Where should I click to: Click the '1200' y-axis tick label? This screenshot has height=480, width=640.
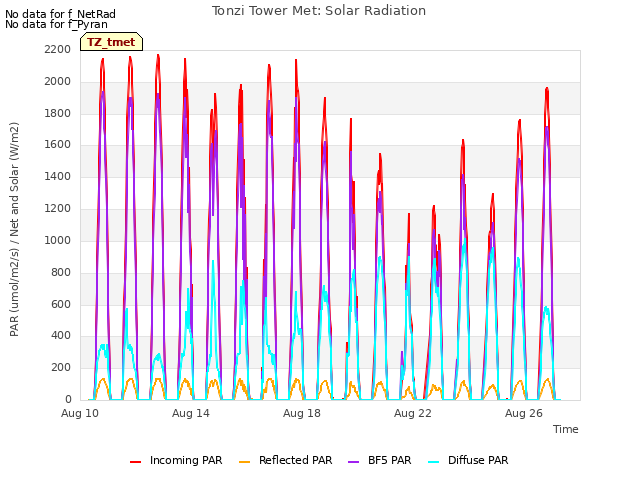[x=58, y=209]
